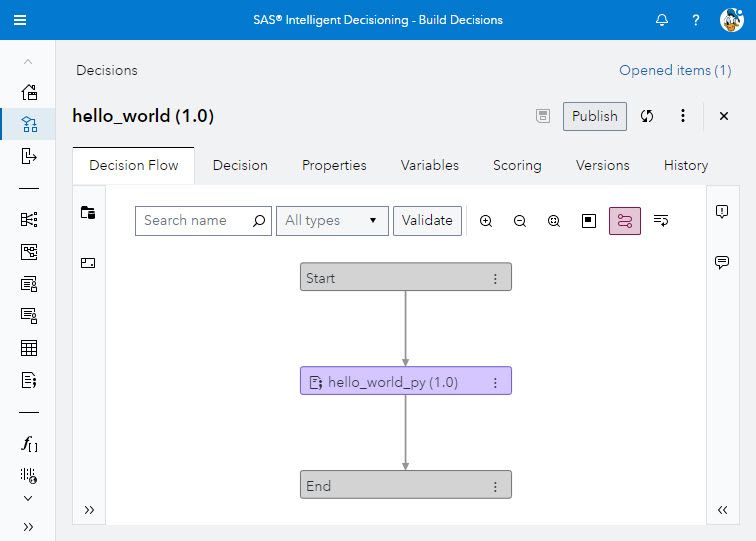Click the zoom in magnifier icon
Image resolution: width=756 pixels, height=541 pixels.
pos(486,221)
